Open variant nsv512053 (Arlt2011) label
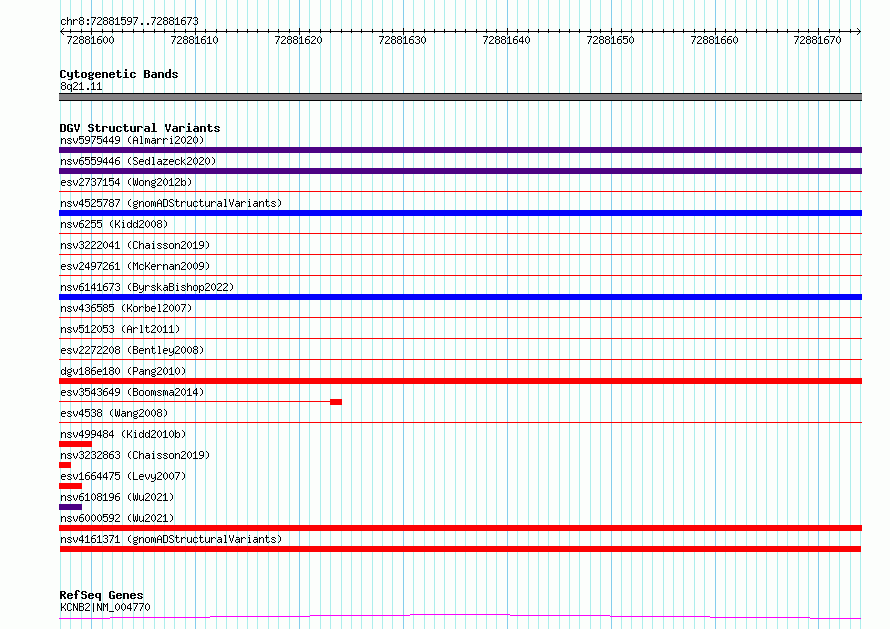Image resolution: width=890 pixels, height=629 pixels. click(x=120, y=329)
